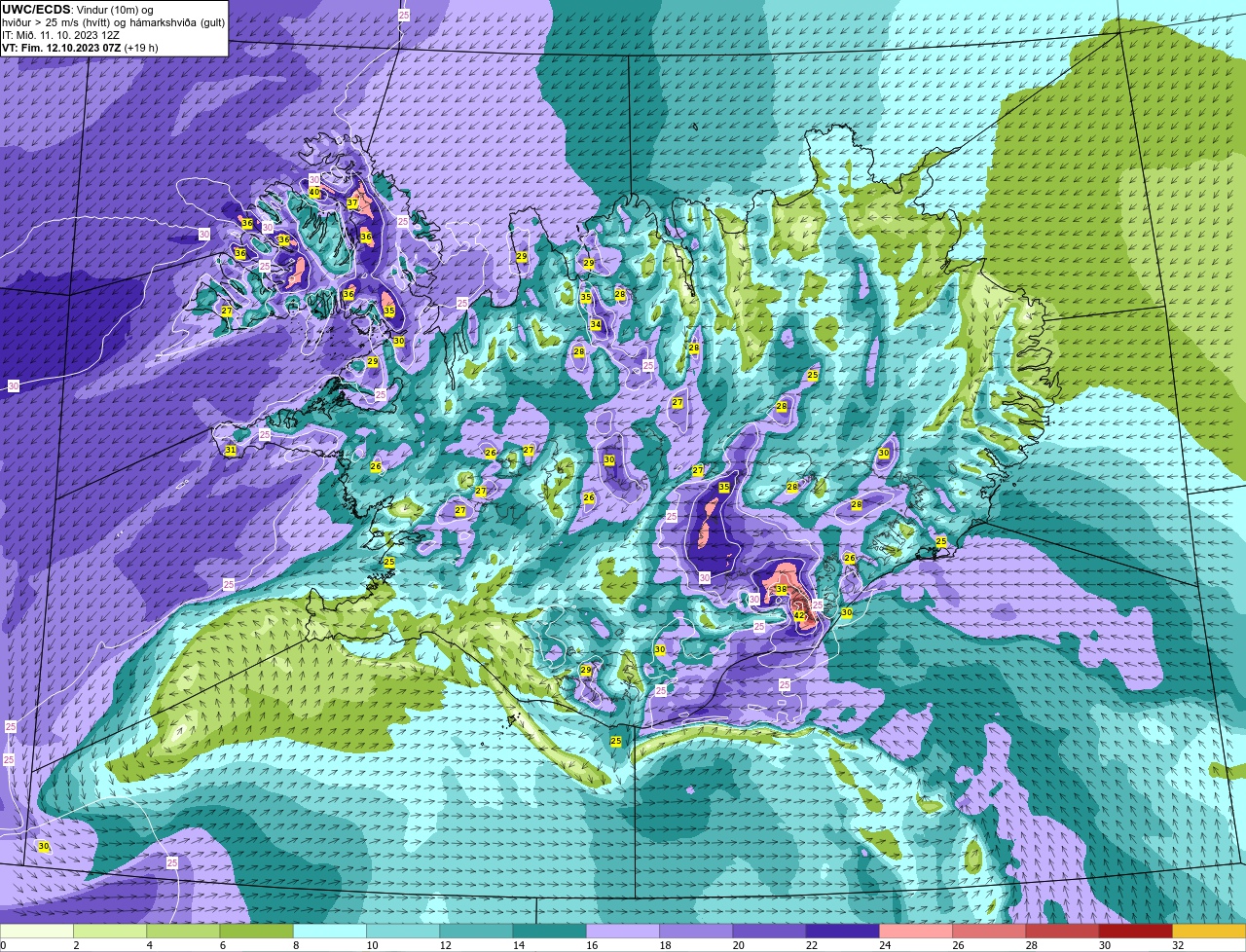1246x952 pixels.
Task: Click the initial time line 'IT: Mið. 11. 10. 2023 12Z'
Action: point(60,35)
